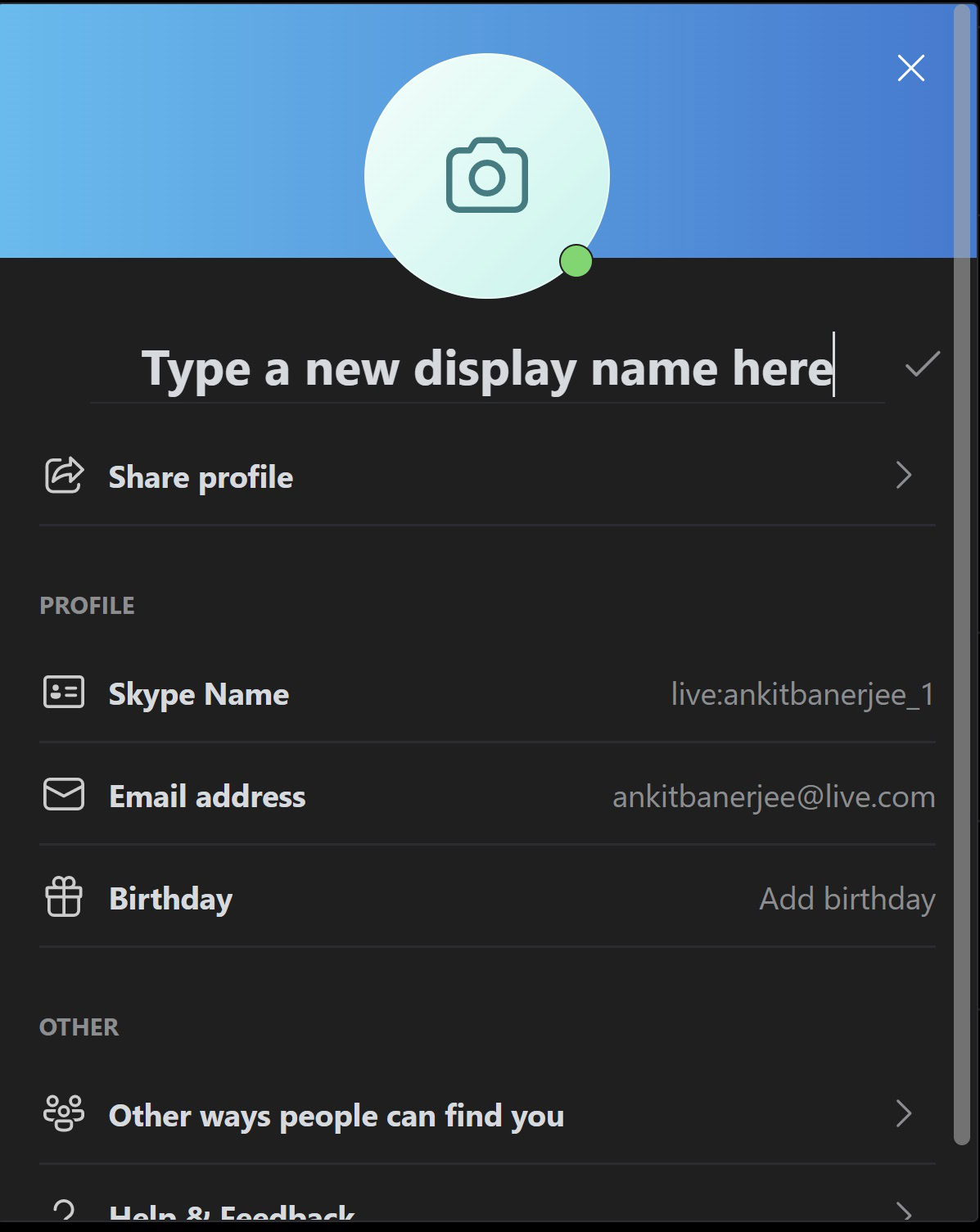The width and height of the screenshot is (980, 1232).
Task: Click the camera icon to change profile picture
Action: [x=487, y=176]
